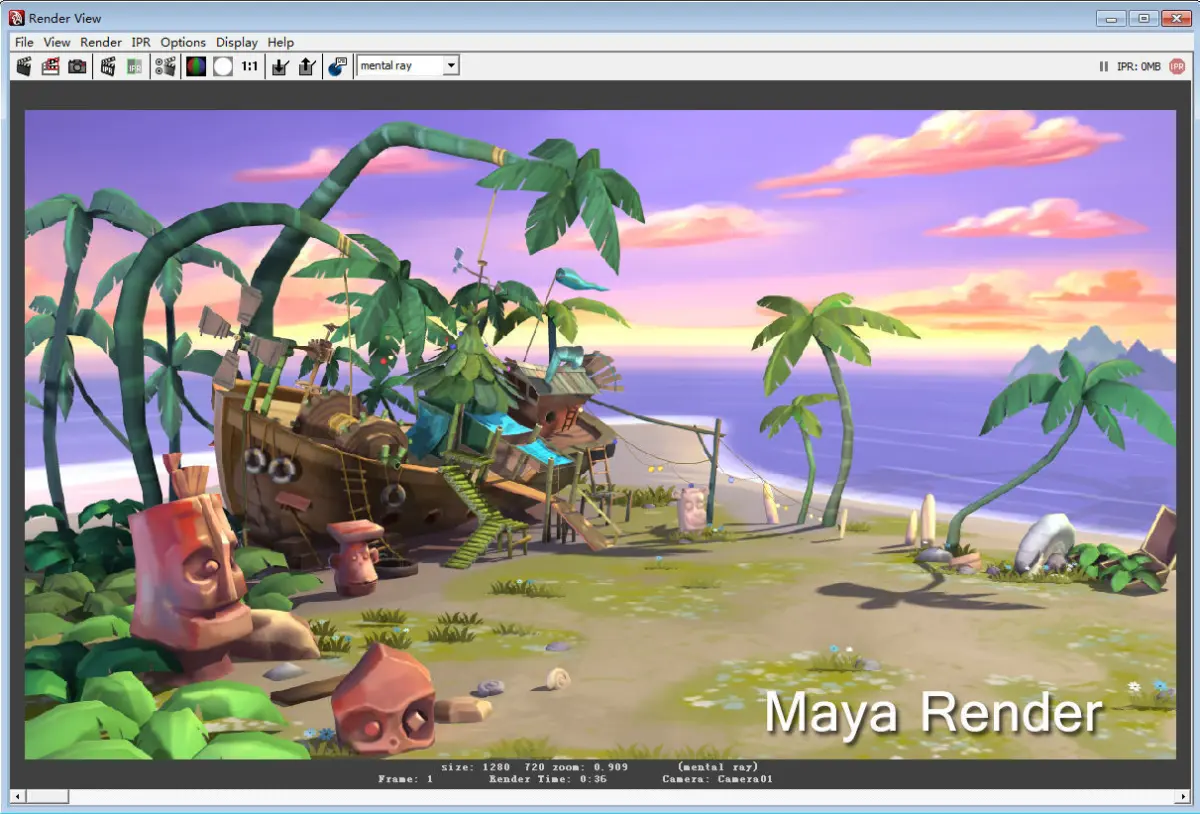This screenshot has width=1200, height=814.
Task: Click the Redo Previous Render clapperboard icon
Action: pyautogui.click(x=24, y=66)
